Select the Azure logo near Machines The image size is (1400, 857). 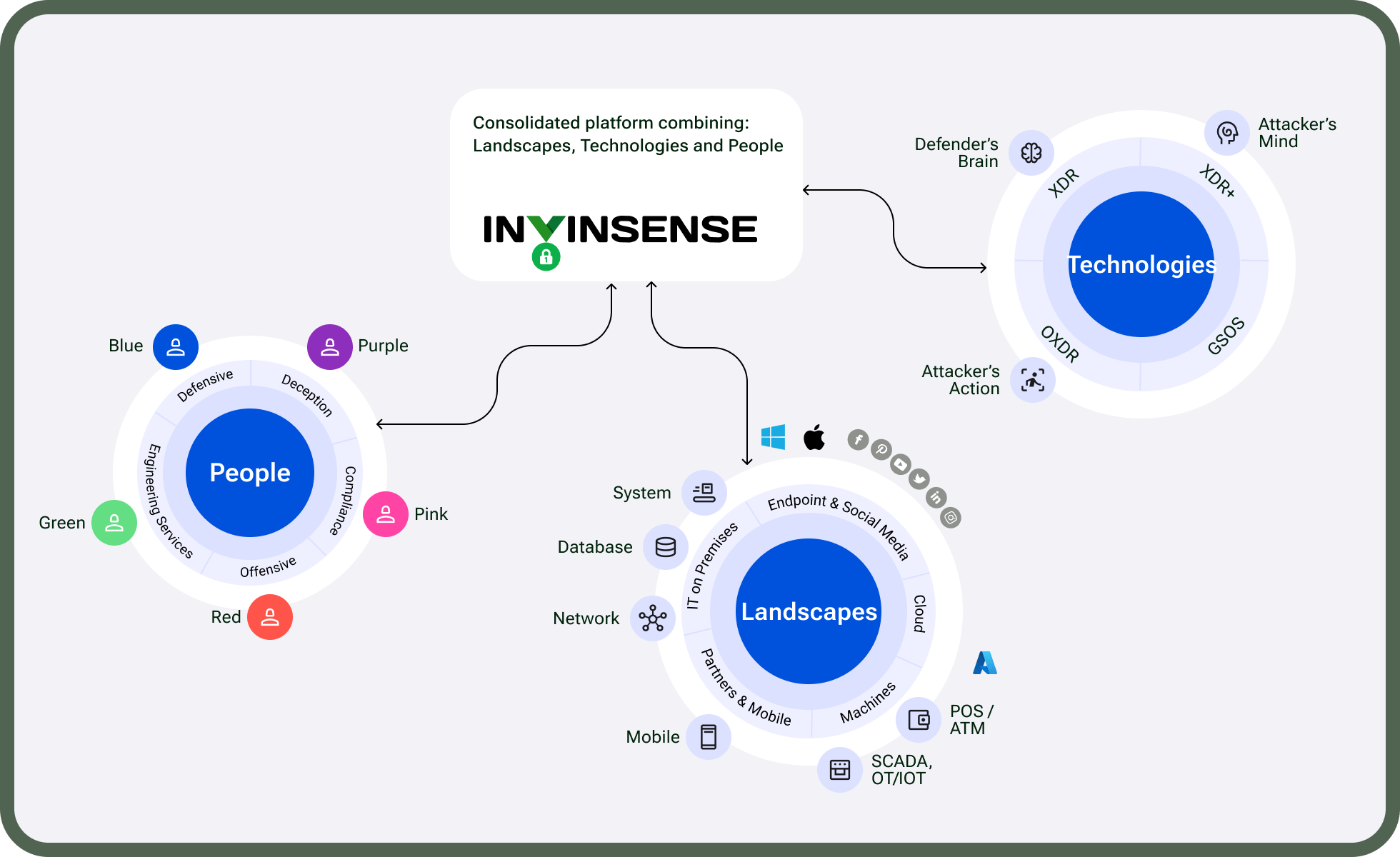coord(986,663)
